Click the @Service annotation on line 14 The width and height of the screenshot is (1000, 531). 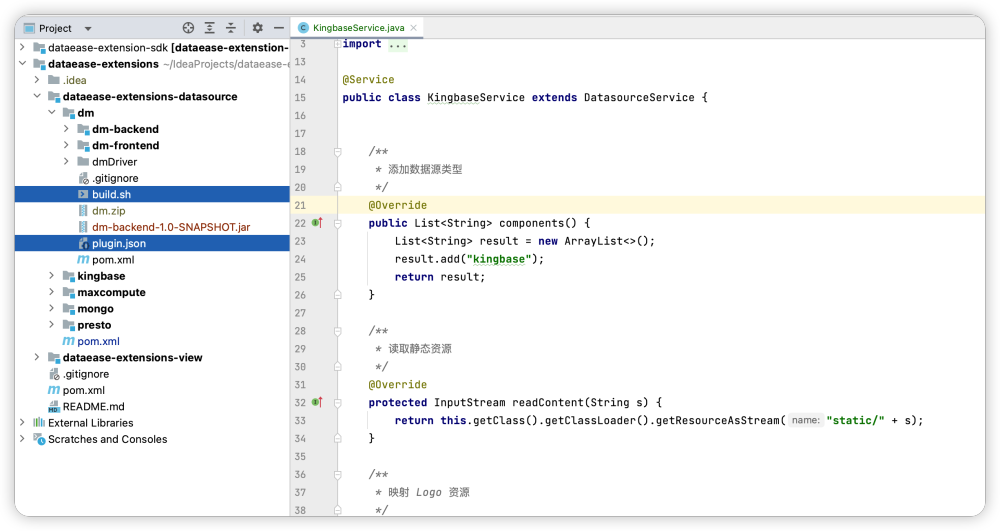368,80
